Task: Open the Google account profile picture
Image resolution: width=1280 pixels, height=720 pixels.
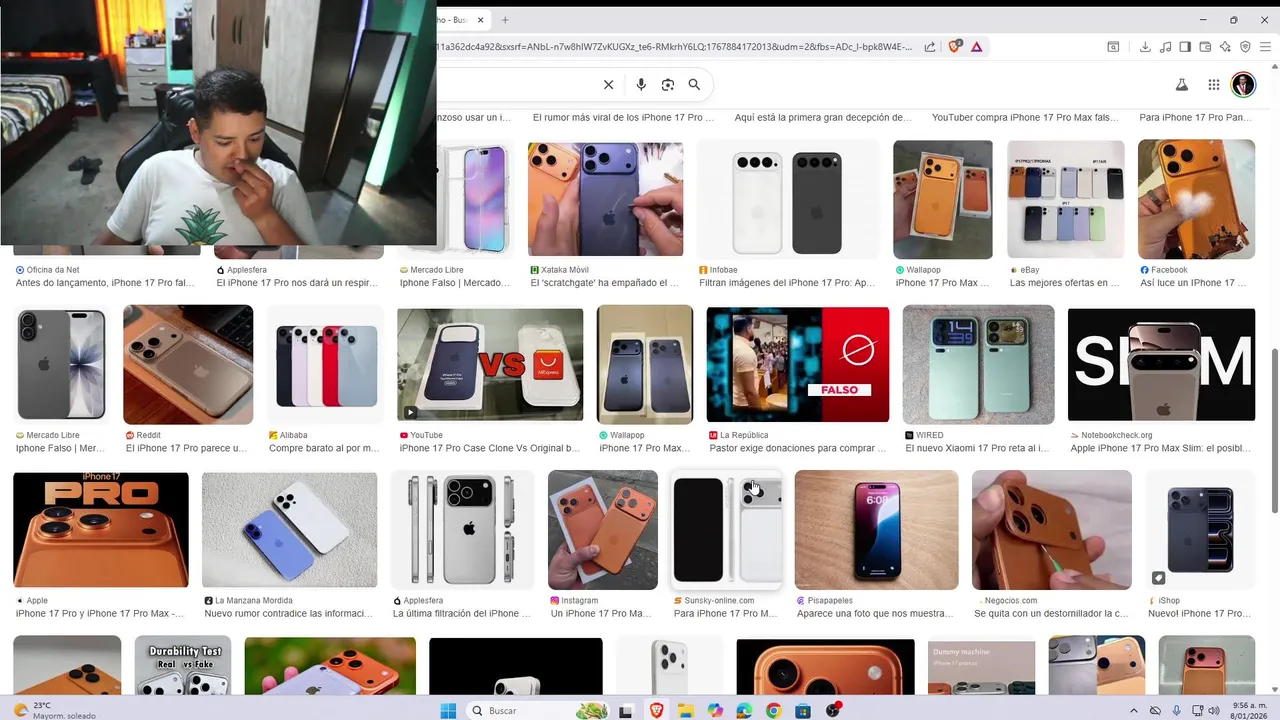Action: tap(1243, 84)
